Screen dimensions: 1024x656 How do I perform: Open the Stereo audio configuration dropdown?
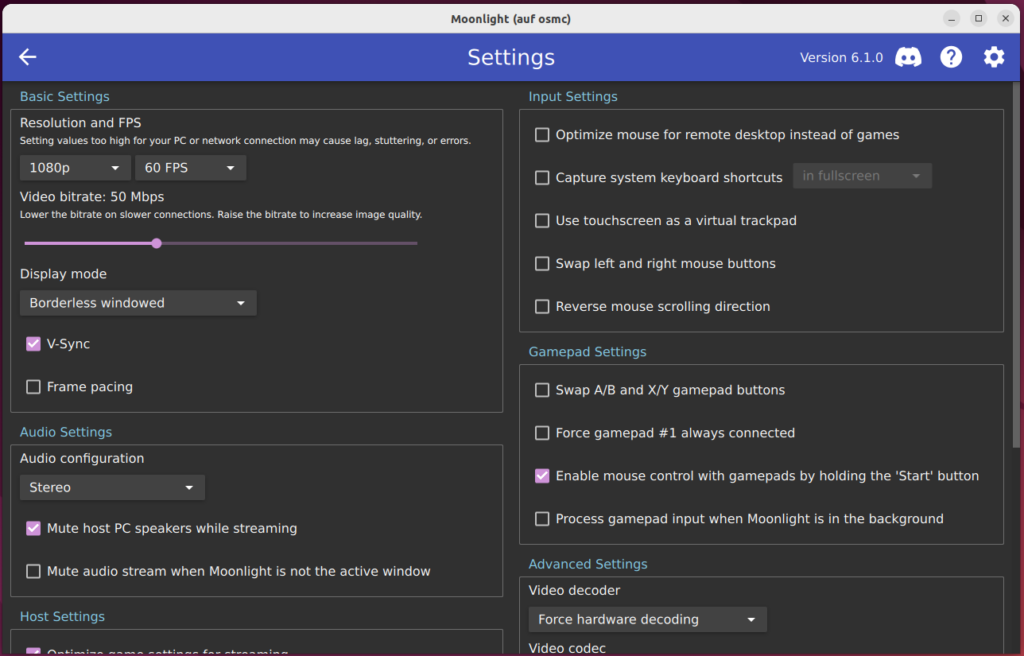click(x=112, y=487)
